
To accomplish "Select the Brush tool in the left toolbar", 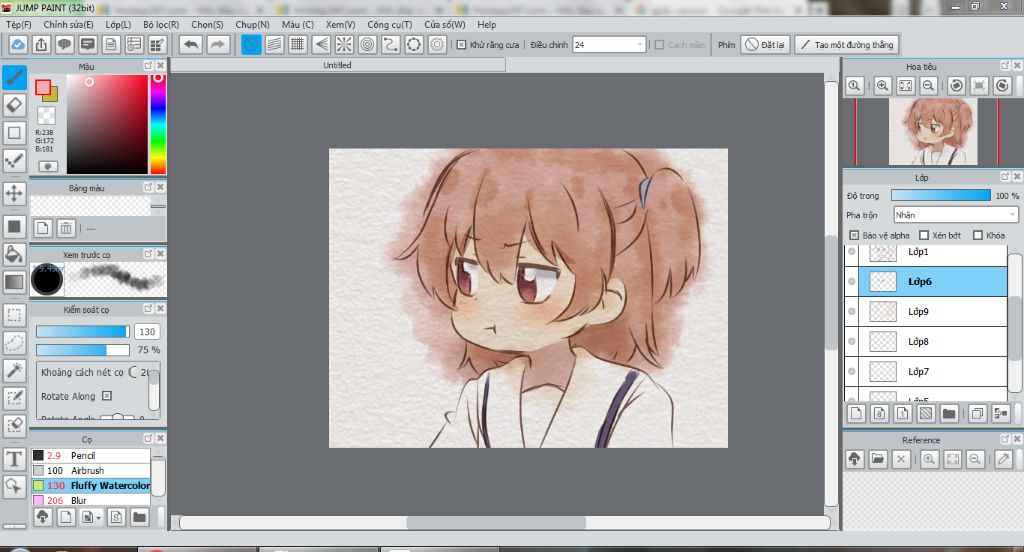I will coord(14,78).
